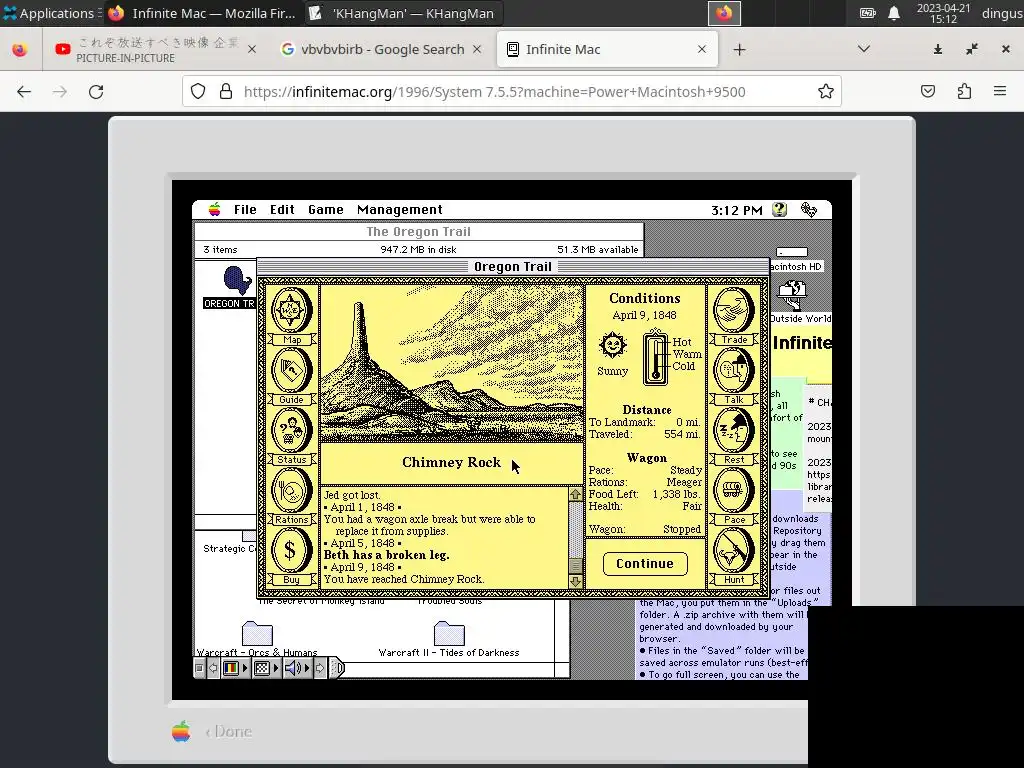Click the Continue button
Image resolution: width=1024 pixels, height=768 pixels.
tap(645, 564)
